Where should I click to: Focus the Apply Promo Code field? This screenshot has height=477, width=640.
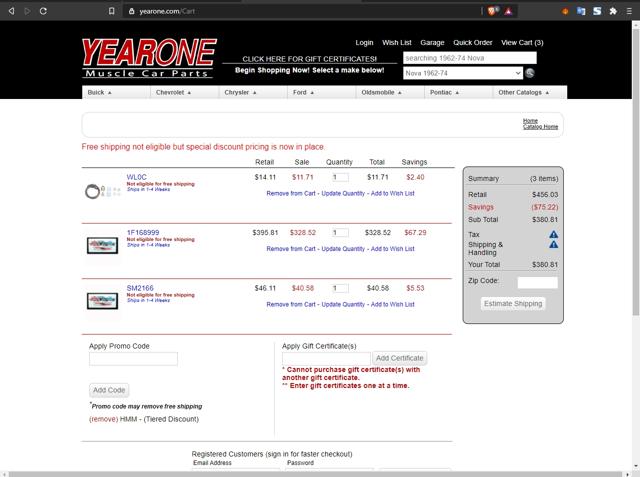[133, 359]
